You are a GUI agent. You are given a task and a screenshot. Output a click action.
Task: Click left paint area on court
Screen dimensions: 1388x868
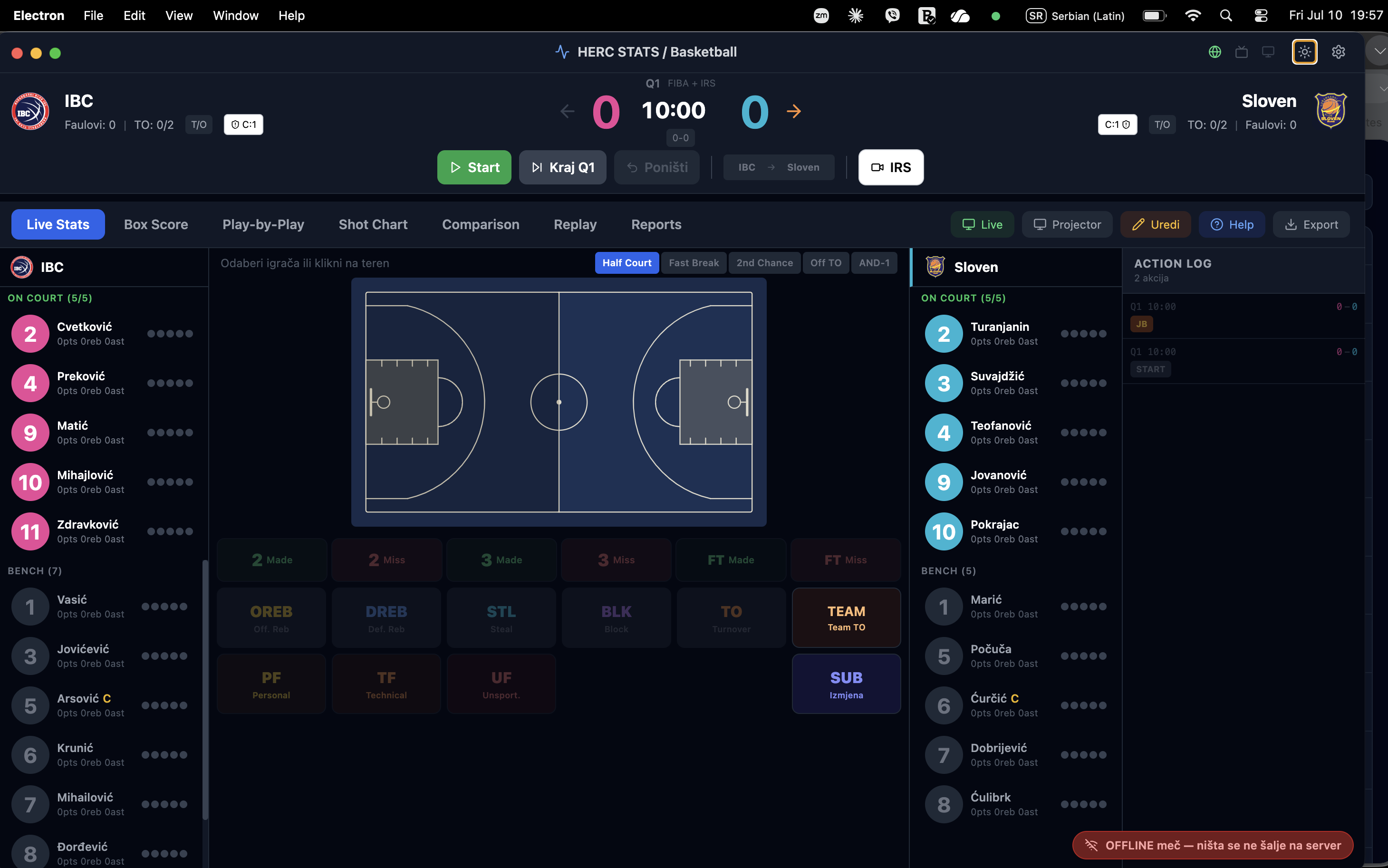click(402, 402)
